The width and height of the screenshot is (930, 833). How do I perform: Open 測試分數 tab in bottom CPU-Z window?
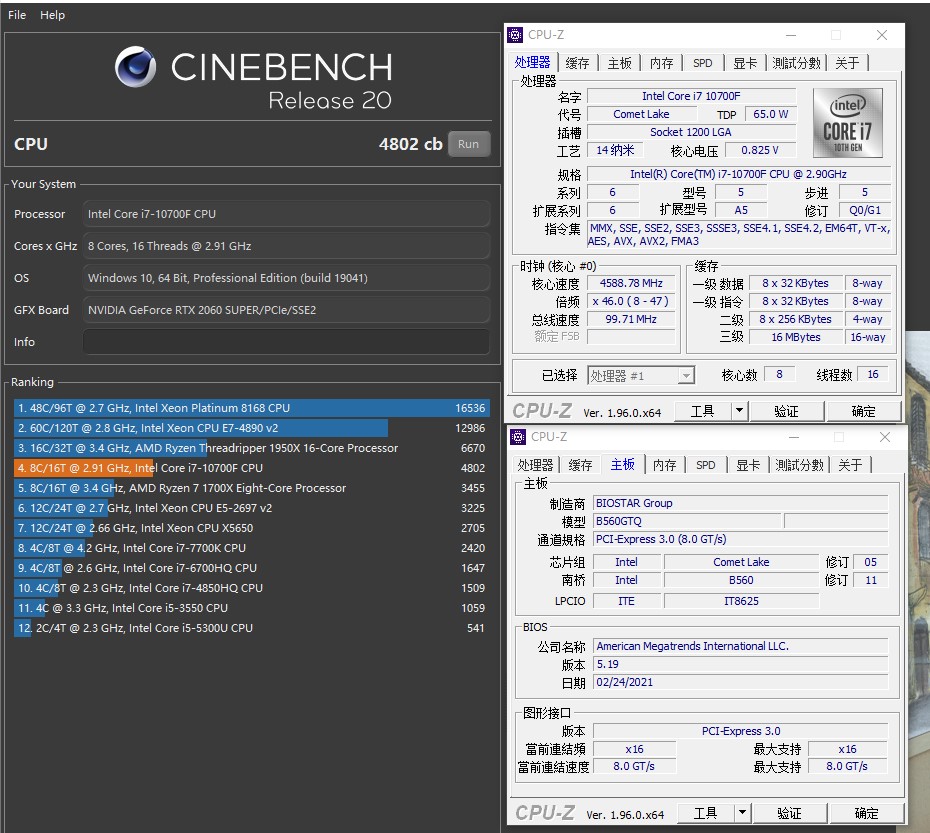coord(800,465)
